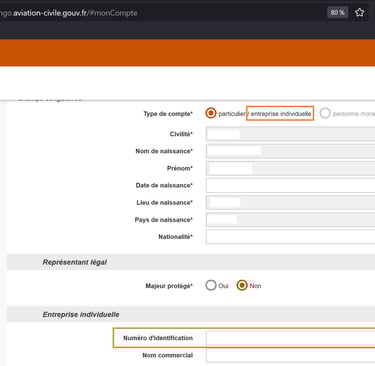Viewport: 375px width, 366px height.
Task: Open the Civilité field
Action: coord(290,134)
